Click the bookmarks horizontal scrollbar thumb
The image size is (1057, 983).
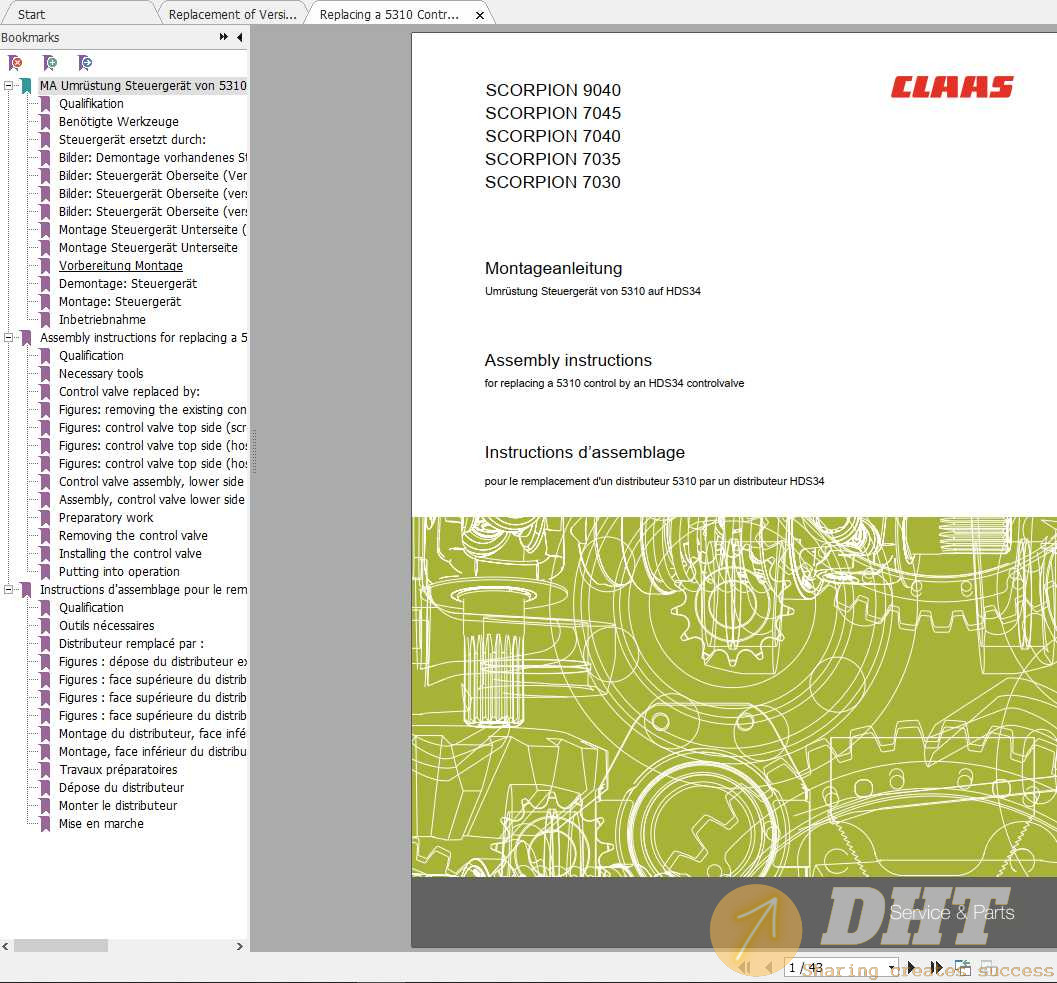click(61, 946)
